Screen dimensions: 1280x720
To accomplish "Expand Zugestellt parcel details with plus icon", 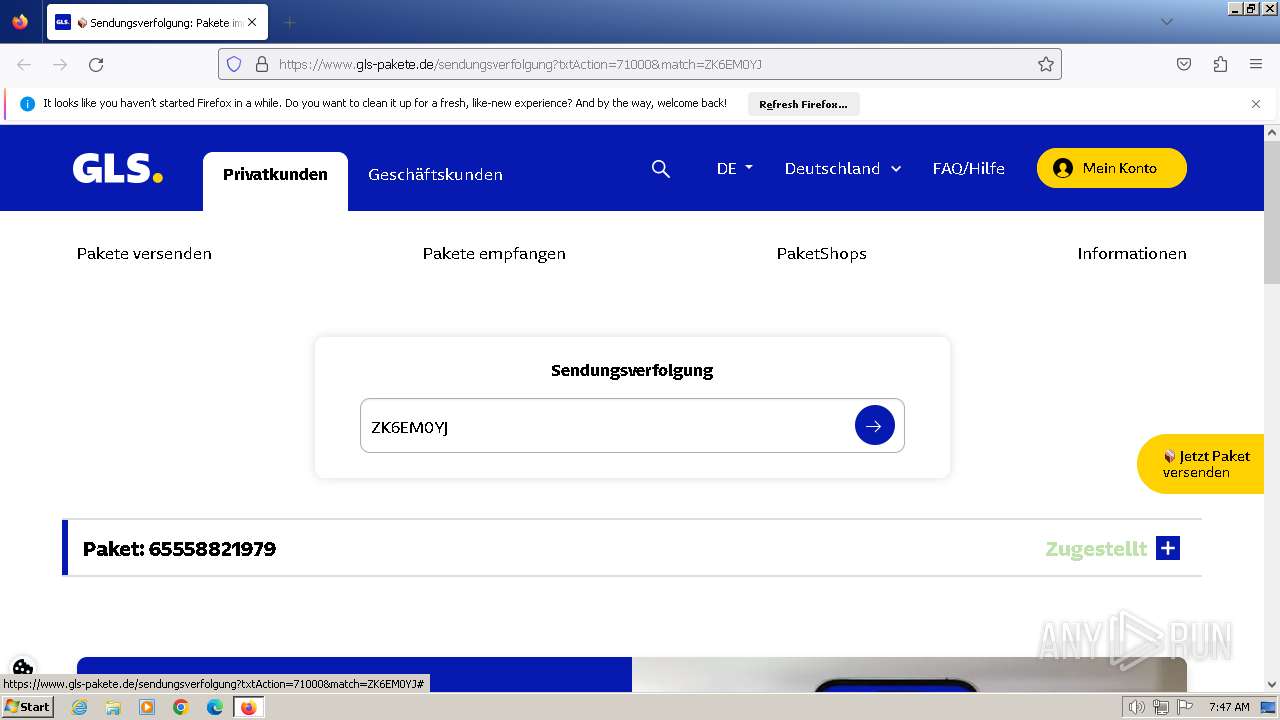I will point(1168,548).
